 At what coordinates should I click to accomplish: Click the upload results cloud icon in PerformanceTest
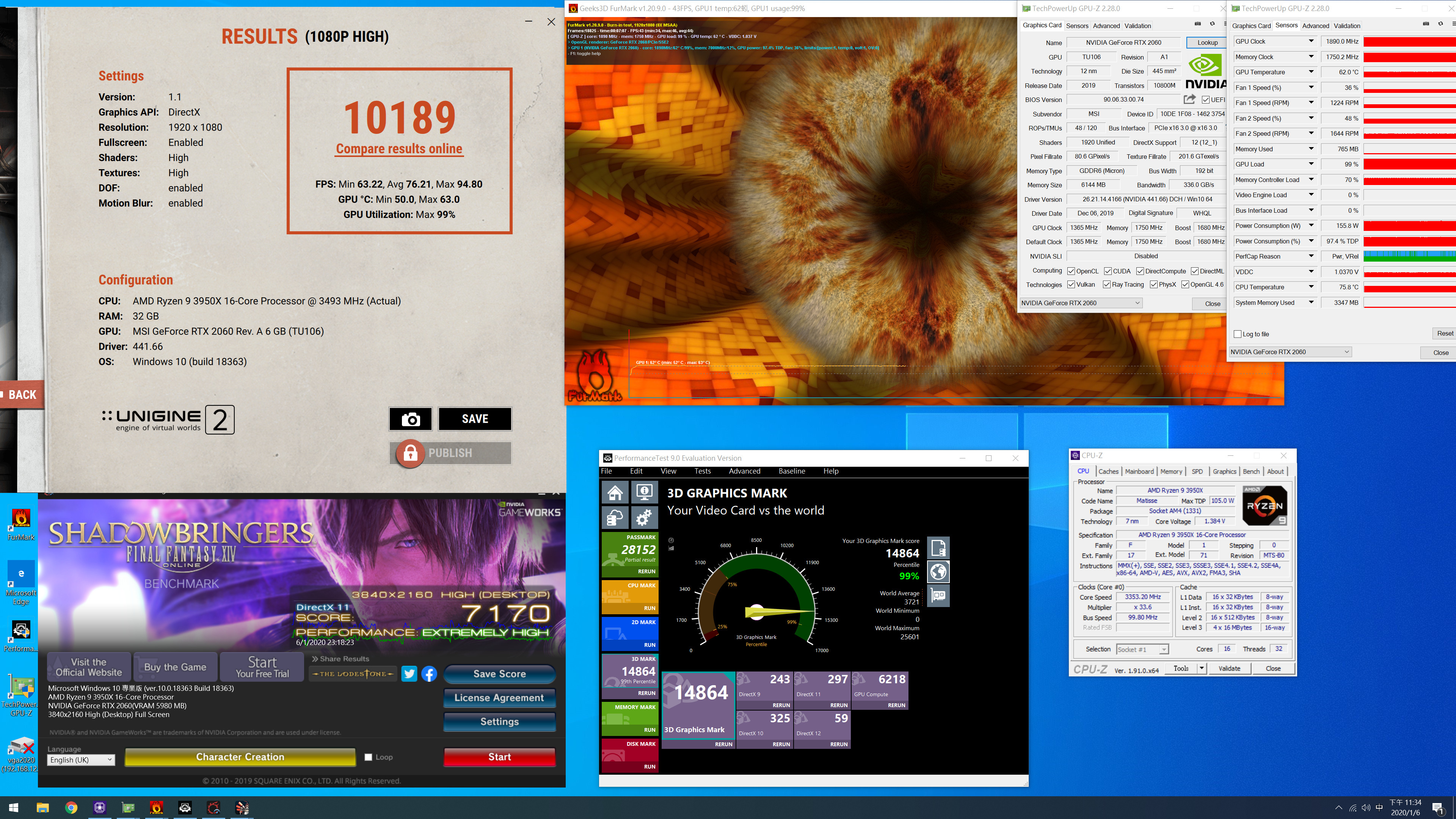click(615, 517)
